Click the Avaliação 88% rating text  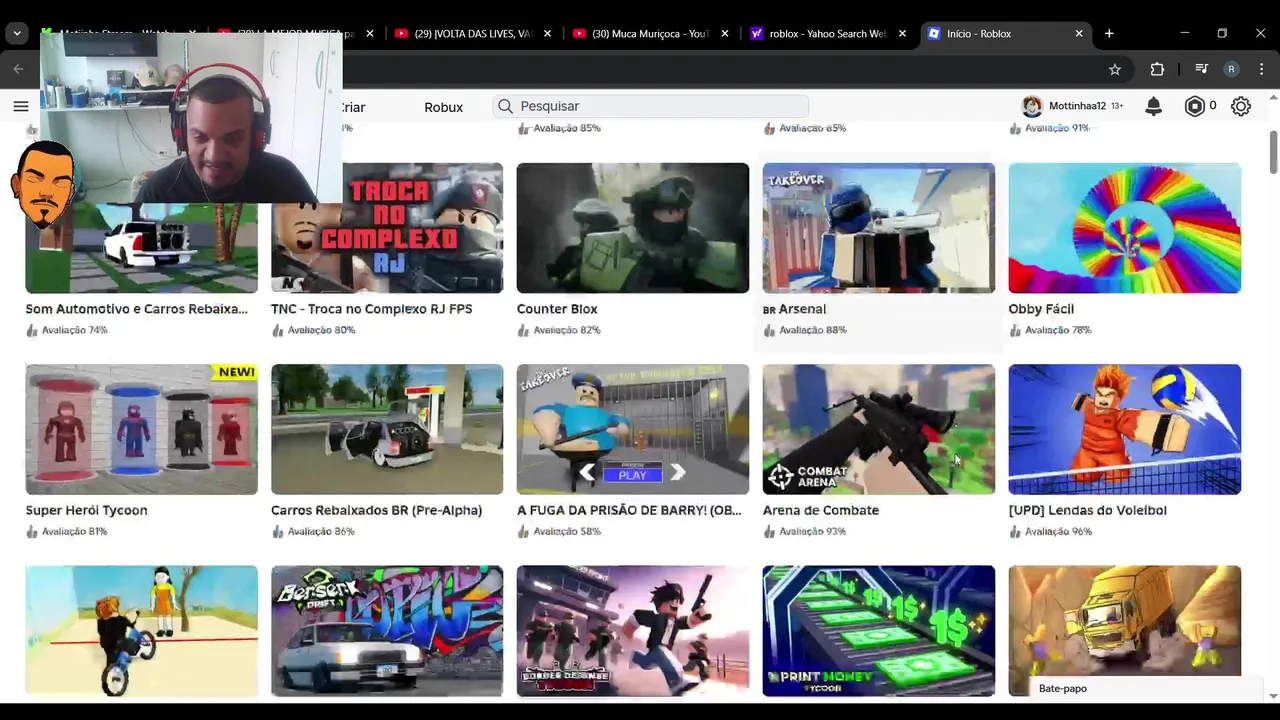point(812,330)
